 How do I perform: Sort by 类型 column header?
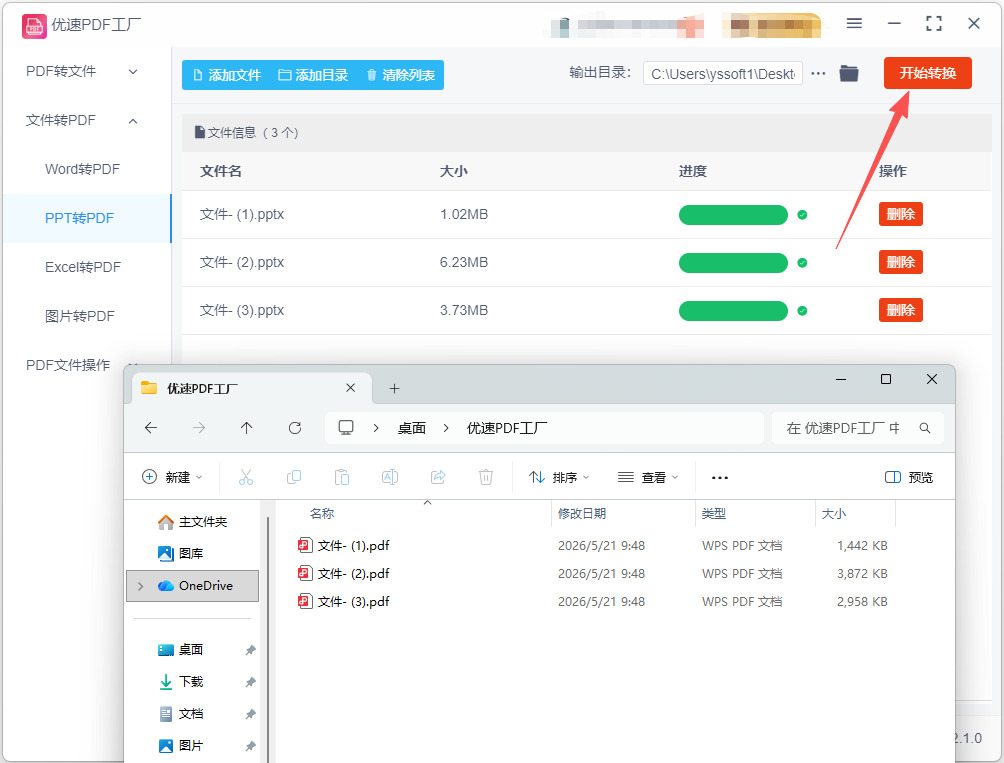(713, 513)
